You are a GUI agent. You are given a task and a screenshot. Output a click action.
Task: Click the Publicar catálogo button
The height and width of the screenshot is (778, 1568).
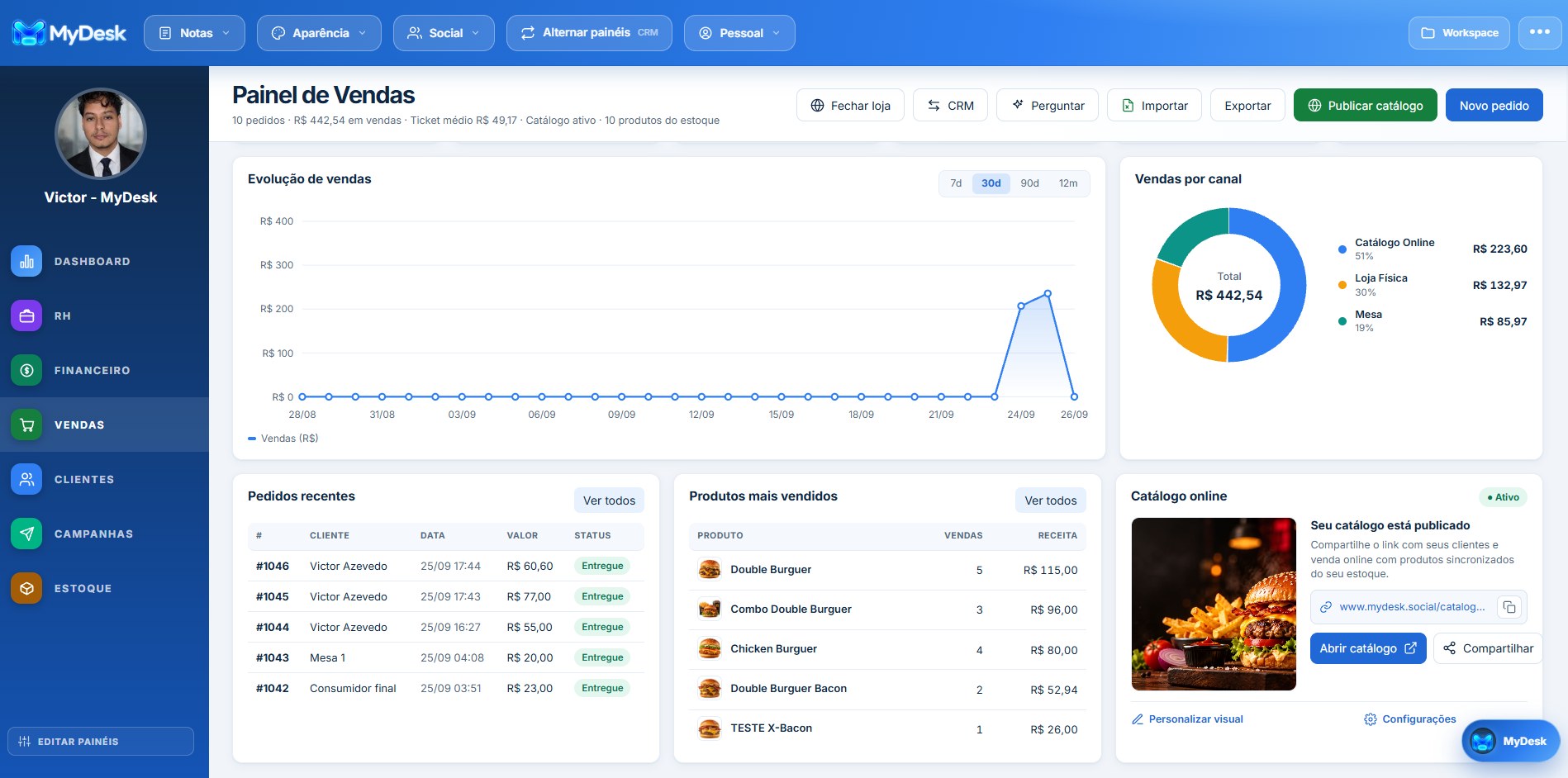(x=1366, y=105)
